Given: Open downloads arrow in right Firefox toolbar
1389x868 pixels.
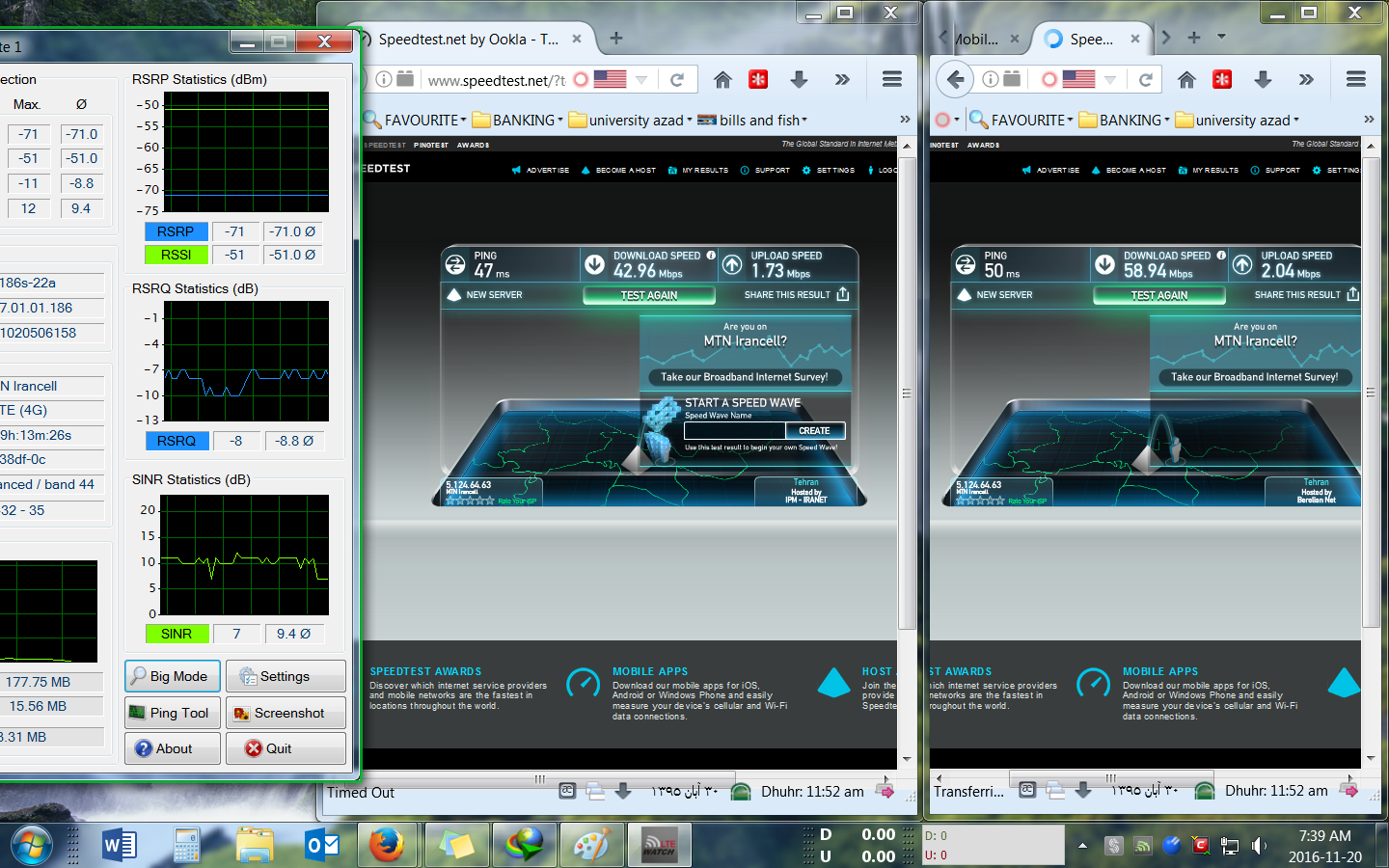Looking at the screenshot, I should (x=1263, y=80).
